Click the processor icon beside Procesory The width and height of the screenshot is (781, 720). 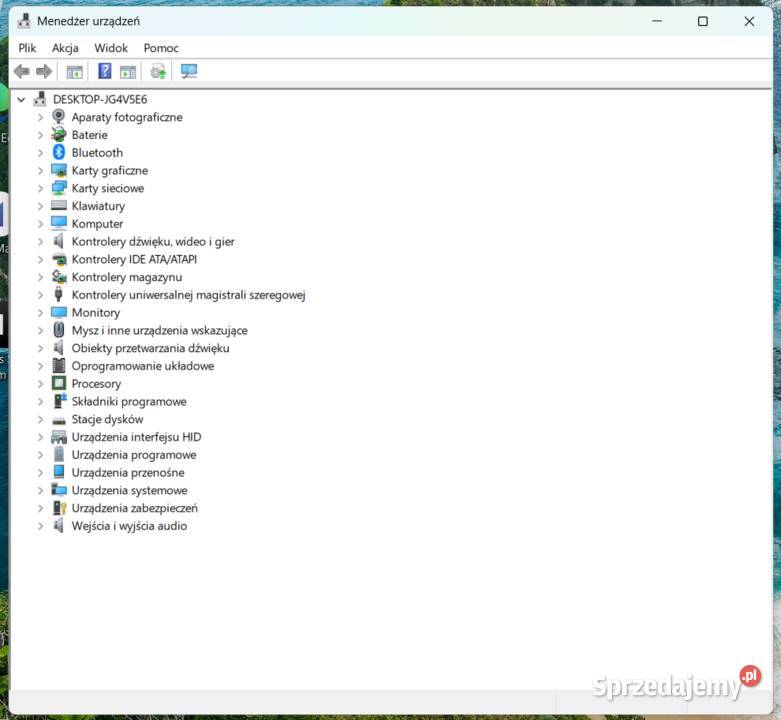[x=59, y=383]
